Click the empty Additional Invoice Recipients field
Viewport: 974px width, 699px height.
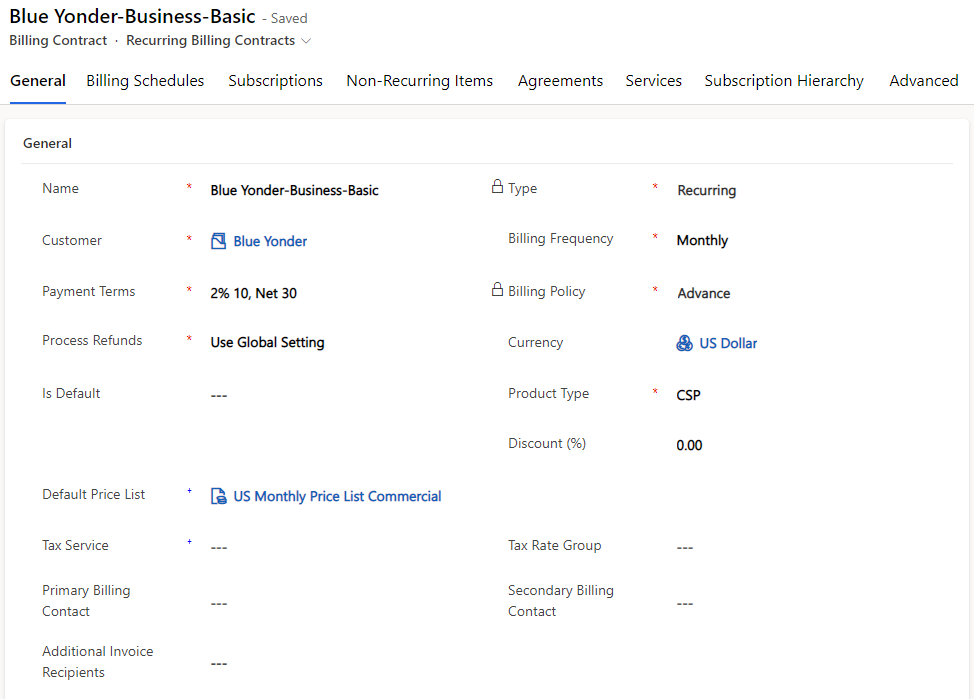pyautogui.click(x=219, y=664)
